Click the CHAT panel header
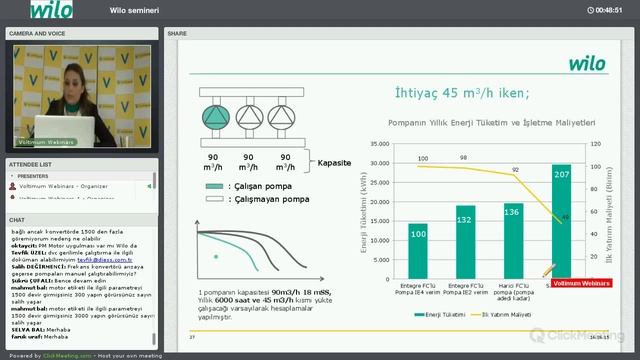 pyautogui.click(x=82, y=220)
